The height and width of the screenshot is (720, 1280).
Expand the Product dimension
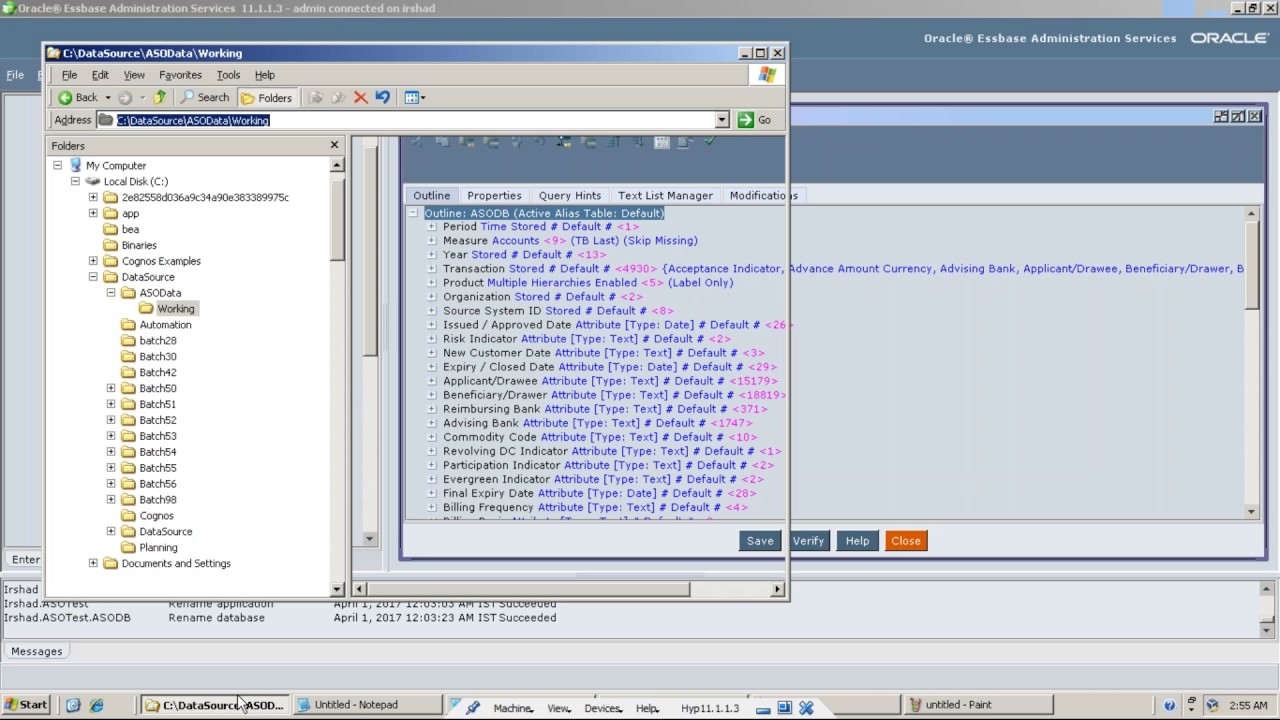[x=432, y=283]
